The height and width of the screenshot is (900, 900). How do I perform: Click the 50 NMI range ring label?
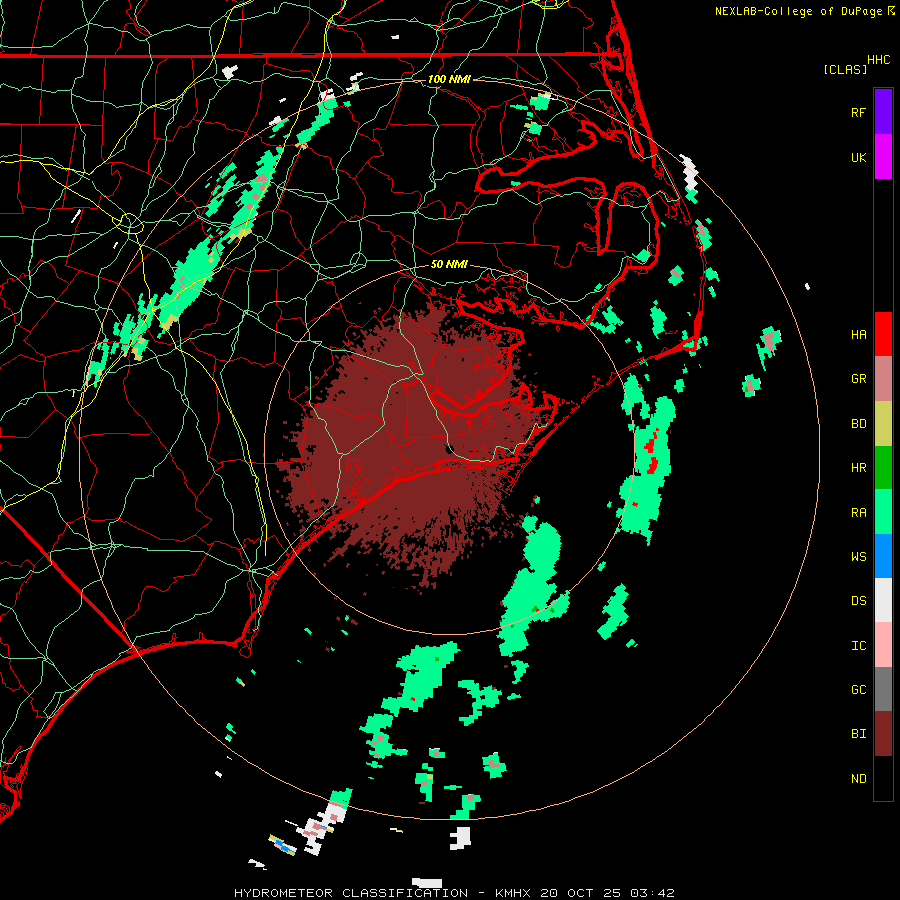(449, 264)
